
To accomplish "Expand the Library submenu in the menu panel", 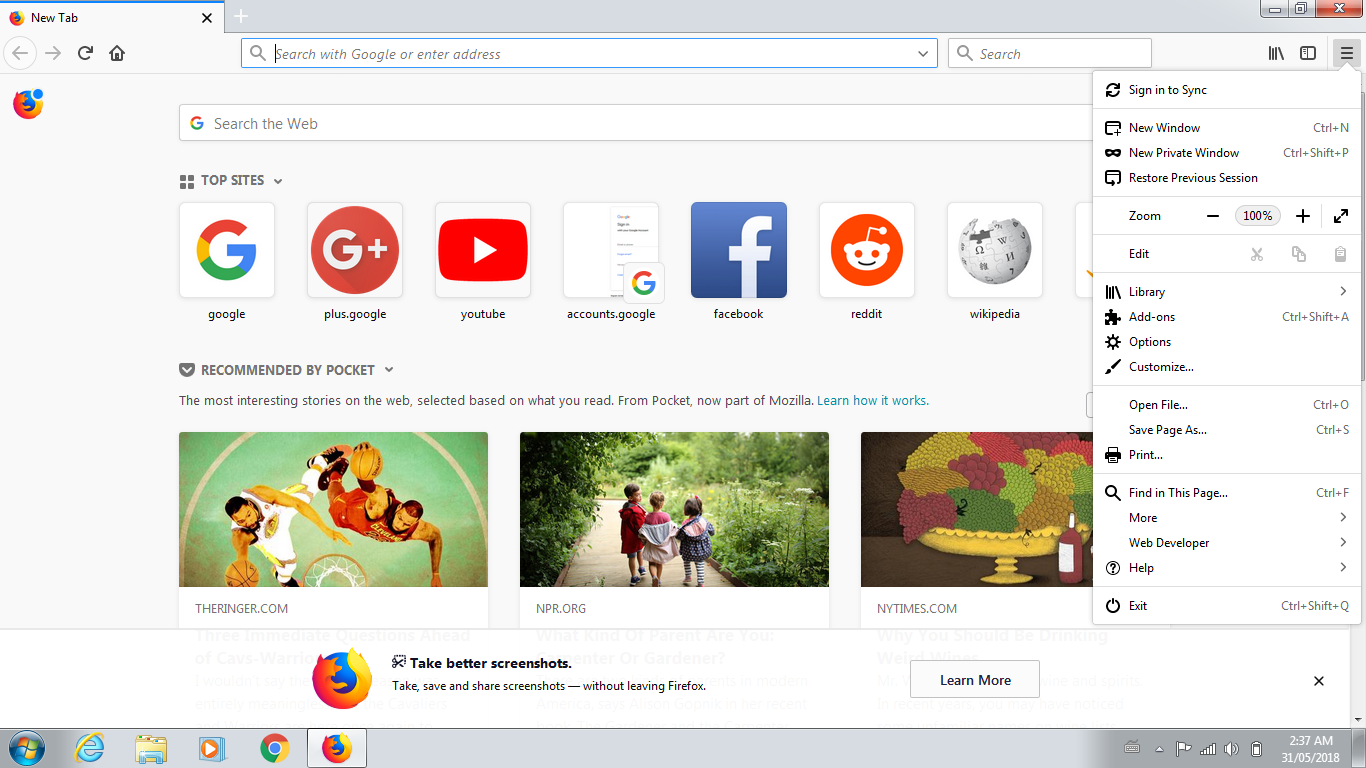I will 1227,292.
